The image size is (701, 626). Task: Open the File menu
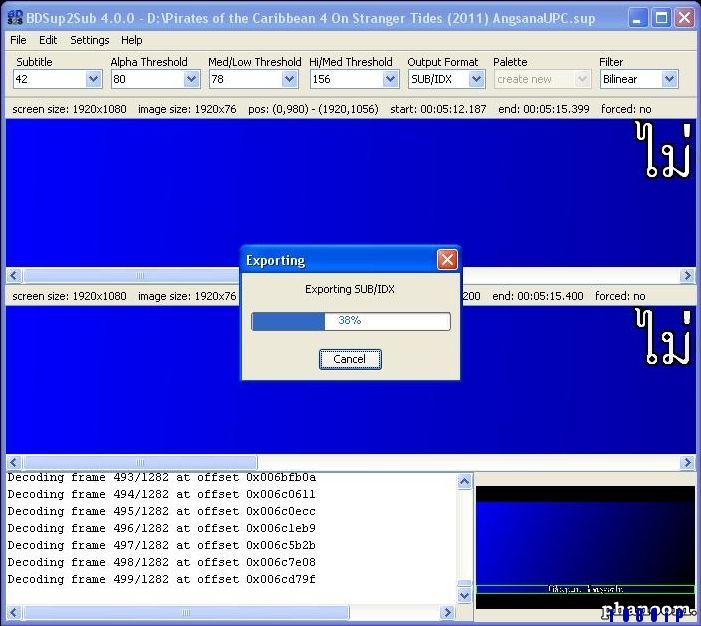(18, 40)
